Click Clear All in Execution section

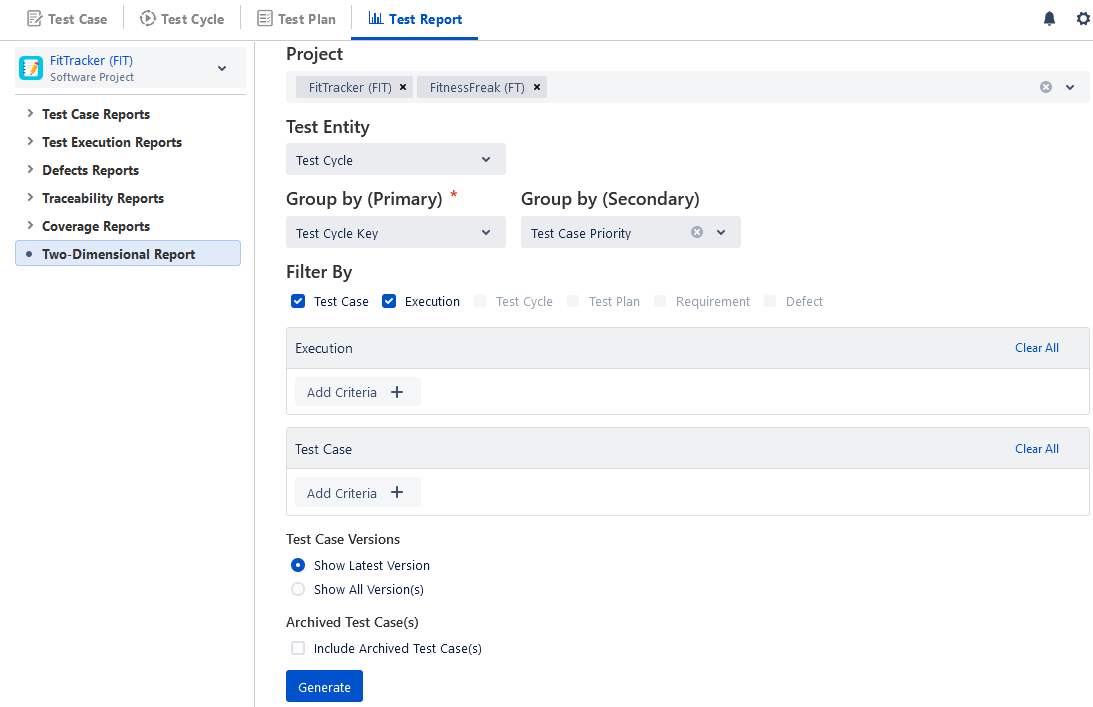(1037, 348)
